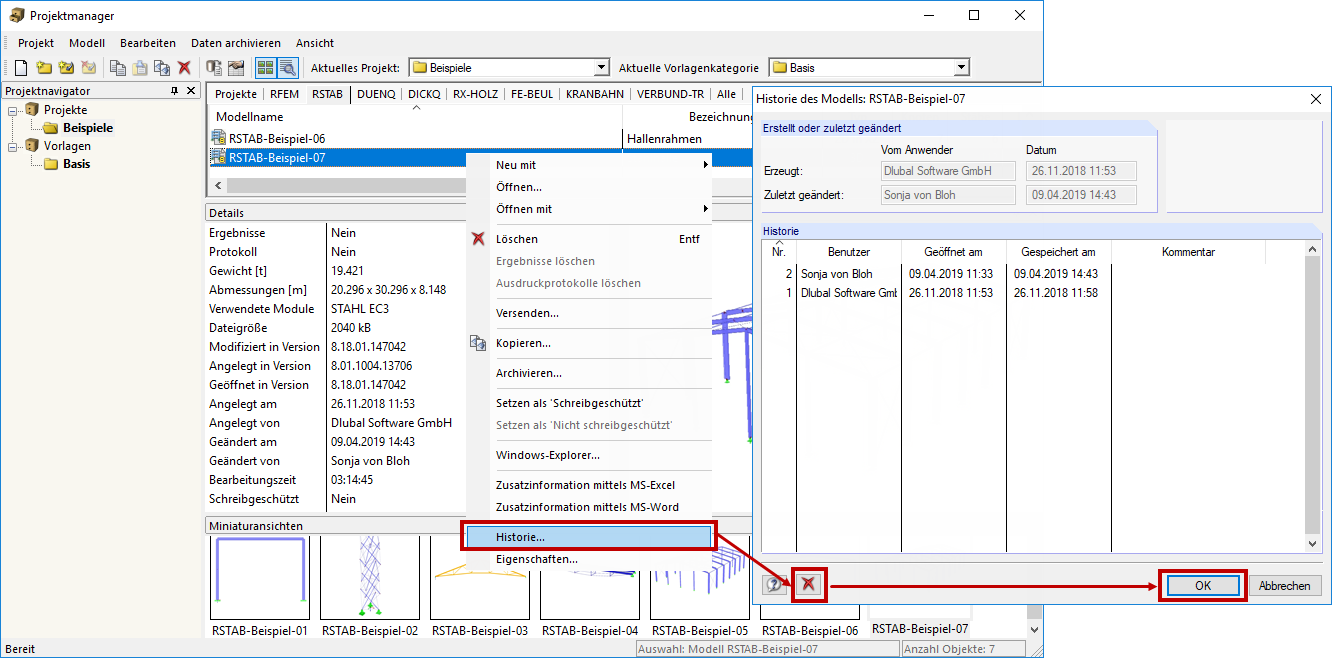
Task: Create a new project using the toolbar icon
Action: tap(43, 67)
